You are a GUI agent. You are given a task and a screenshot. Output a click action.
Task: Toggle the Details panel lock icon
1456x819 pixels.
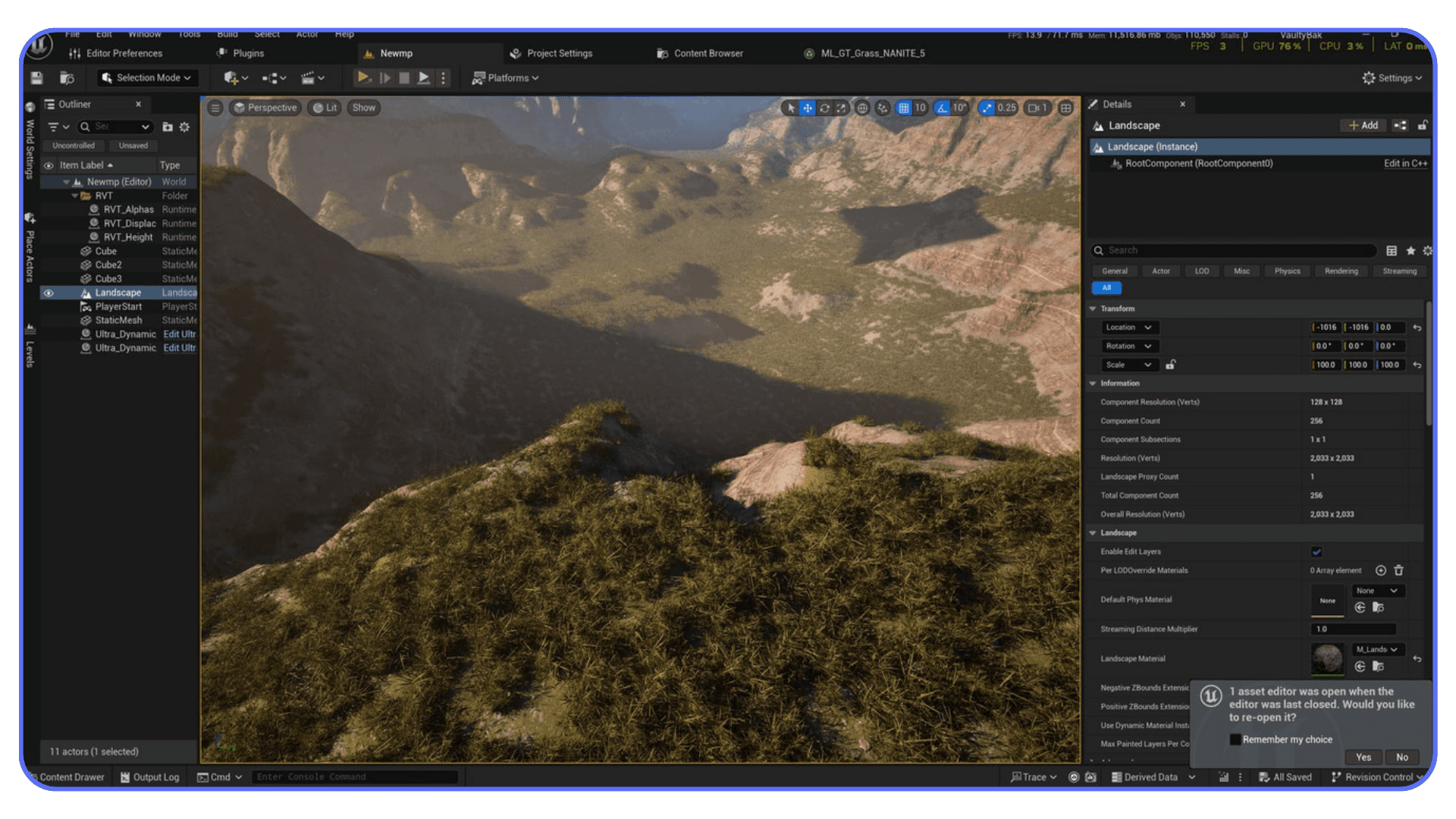pos(1423,125)
